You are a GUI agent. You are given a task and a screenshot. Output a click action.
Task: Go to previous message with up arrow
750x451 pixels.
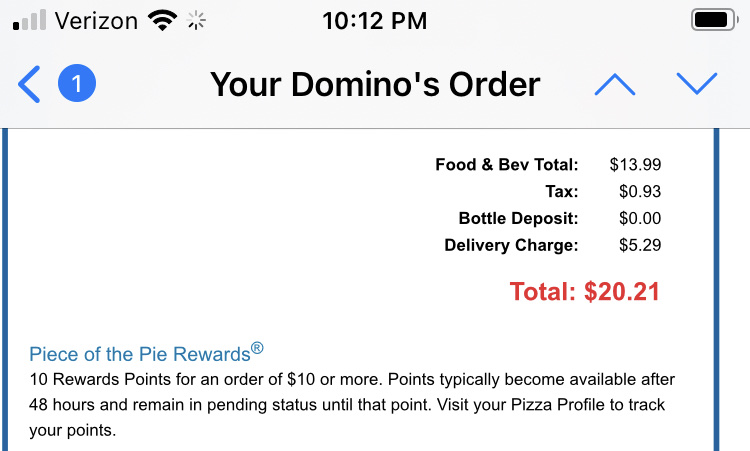click(x=614, y=85)
